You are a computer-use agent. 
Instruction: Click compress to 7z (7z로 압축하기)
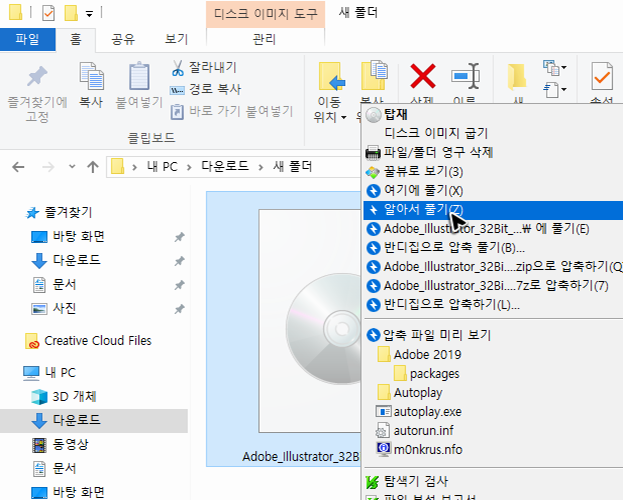click(x=493, y=286)
